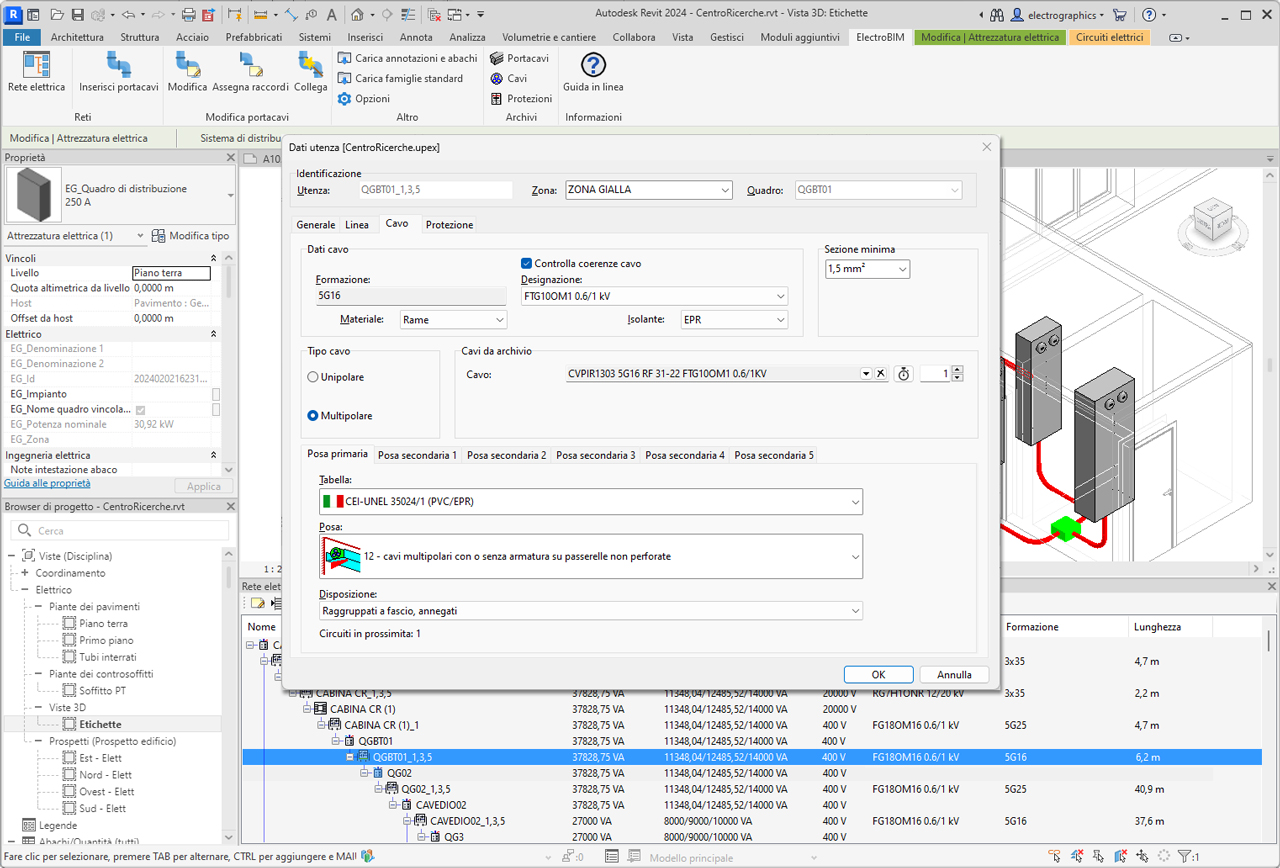1280x868 pixels.
Task: Select the Unipolare radio button
Action: coord(313,377)
